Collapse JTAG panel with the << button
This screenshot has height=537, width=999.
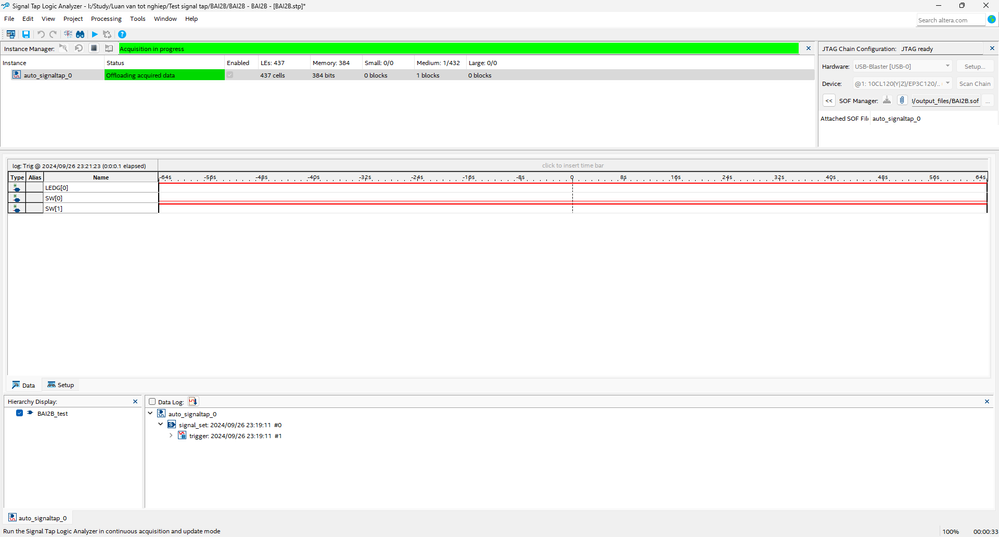(829, 101)
